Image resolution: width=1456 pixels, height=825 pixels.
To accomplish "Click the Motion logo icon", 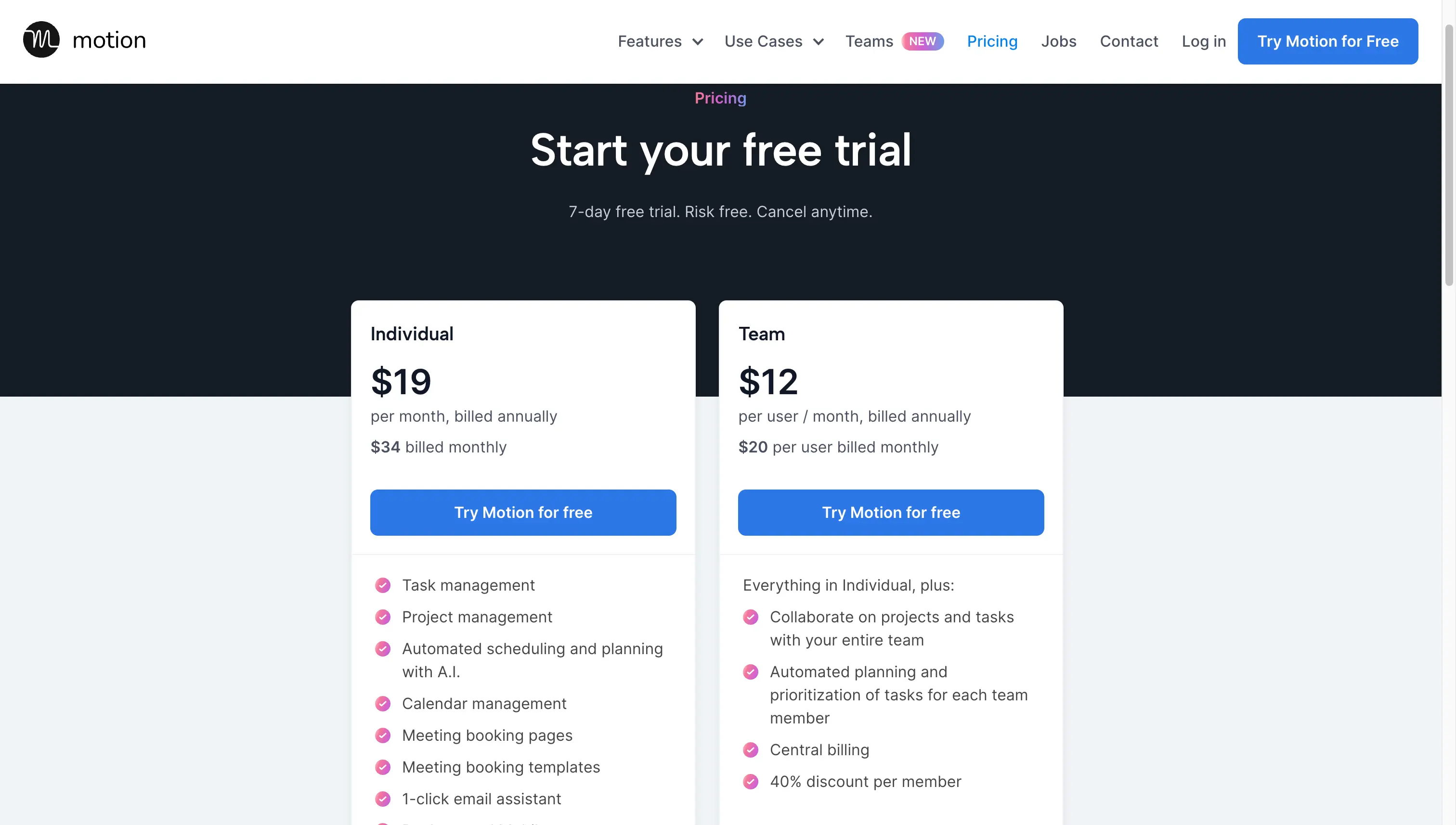I will pyautogui.click(x=41, y=40).
